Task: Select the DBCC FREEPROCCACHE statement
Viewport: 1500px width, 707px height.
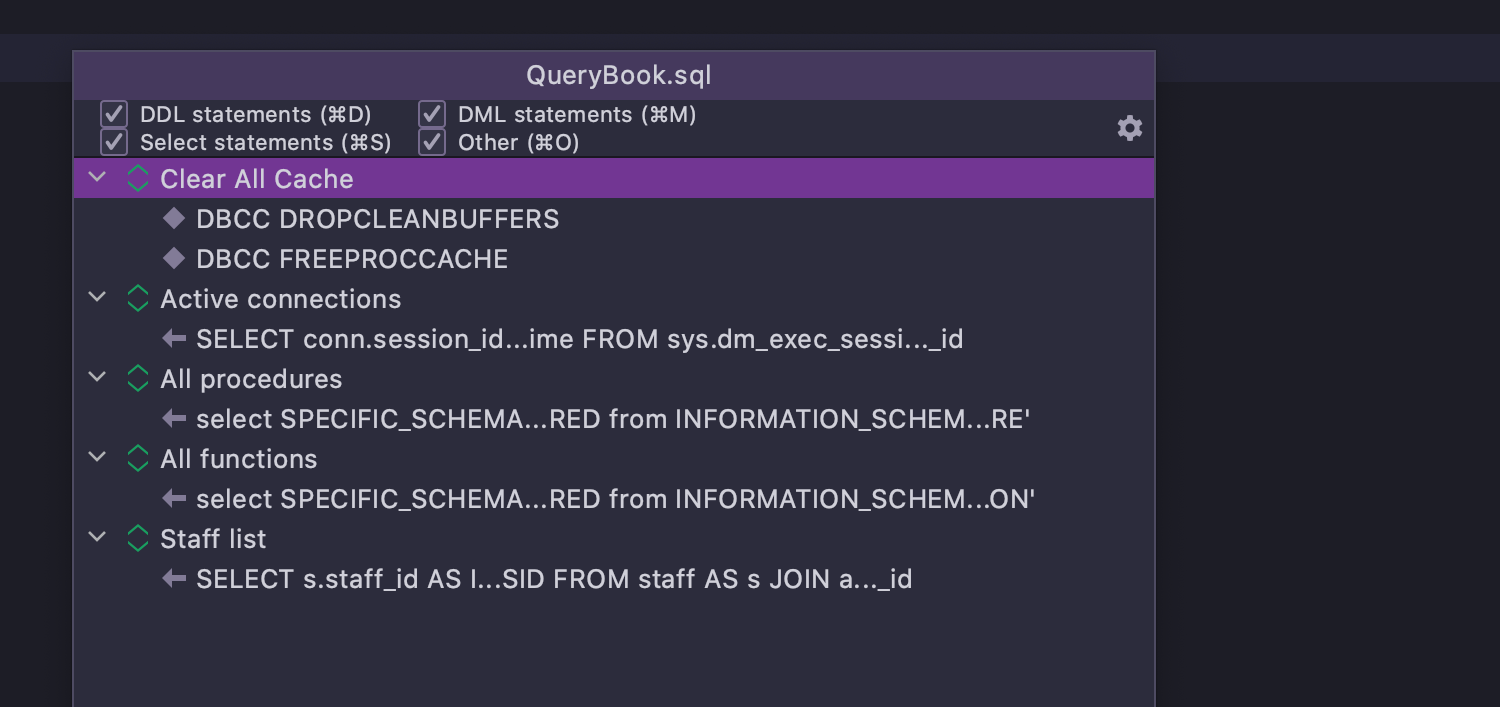Action: coord(614,259)
